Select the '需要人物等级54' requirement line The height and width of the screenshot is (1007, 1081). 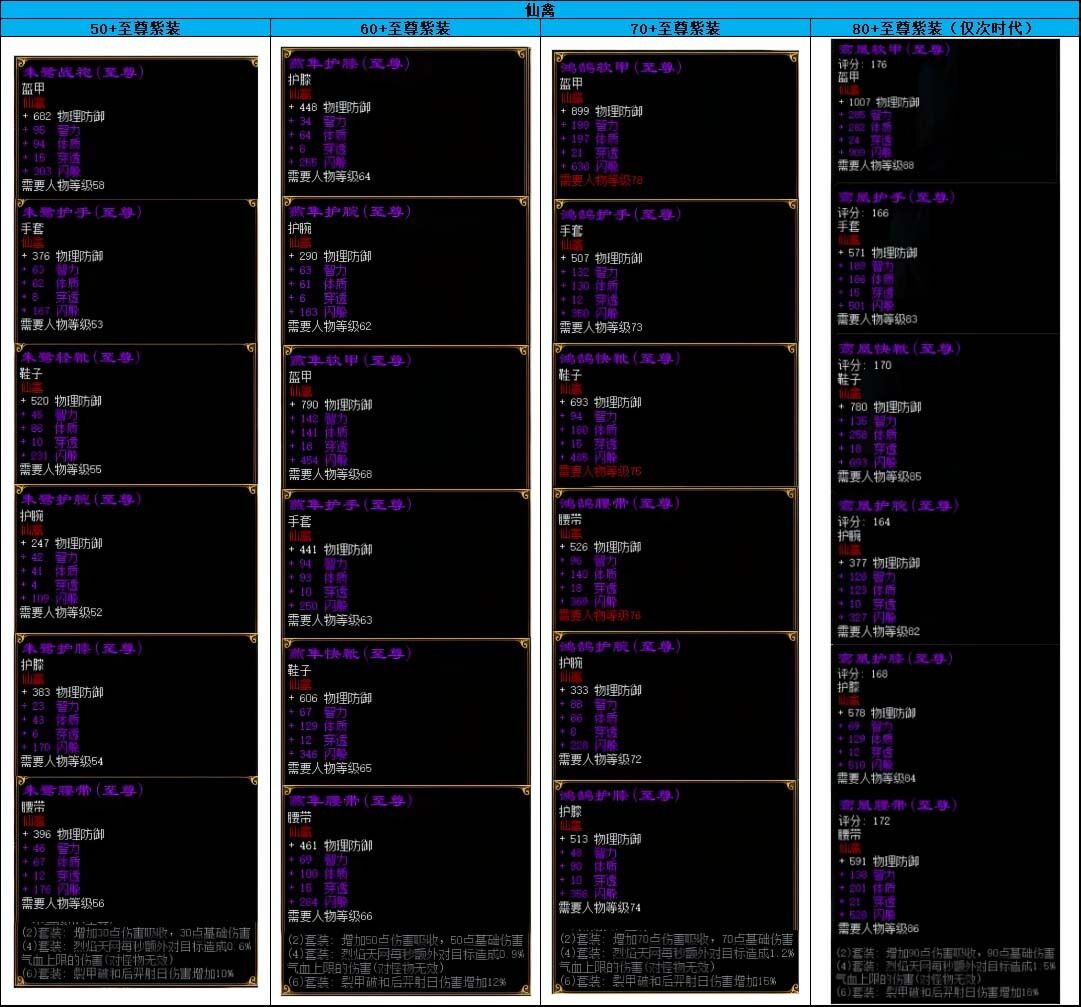pos(62,761)
